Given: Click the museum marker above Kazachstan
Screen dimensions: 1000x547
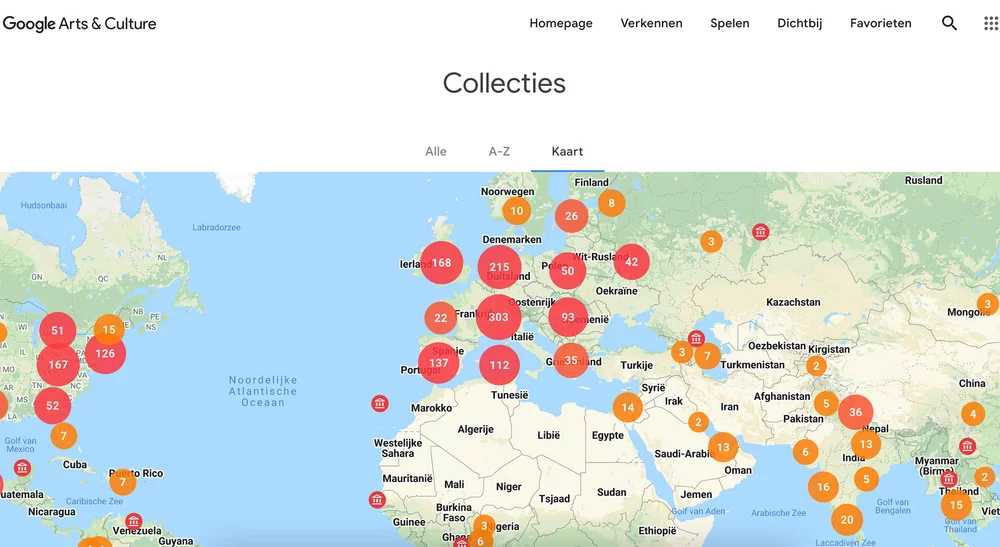Looking at the screenshot, I should pyautogui.click(x=761, y=232).
